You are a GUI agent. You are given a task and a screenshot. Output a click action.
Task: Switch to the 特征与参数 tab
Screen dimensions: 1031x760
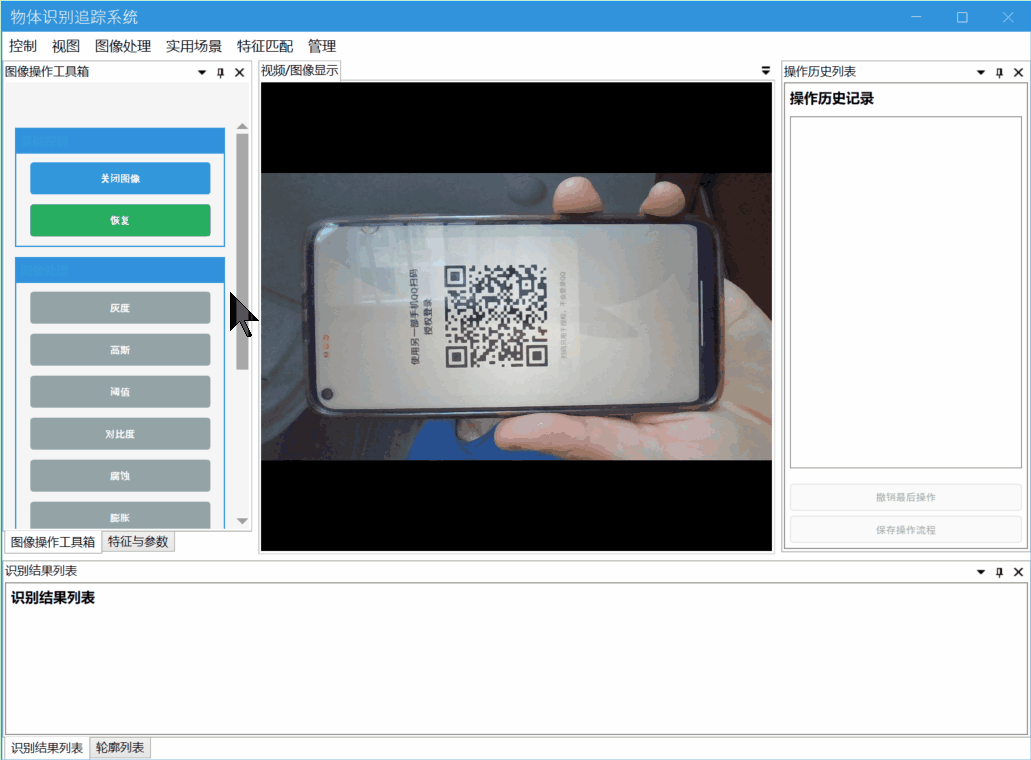[138, 542]
